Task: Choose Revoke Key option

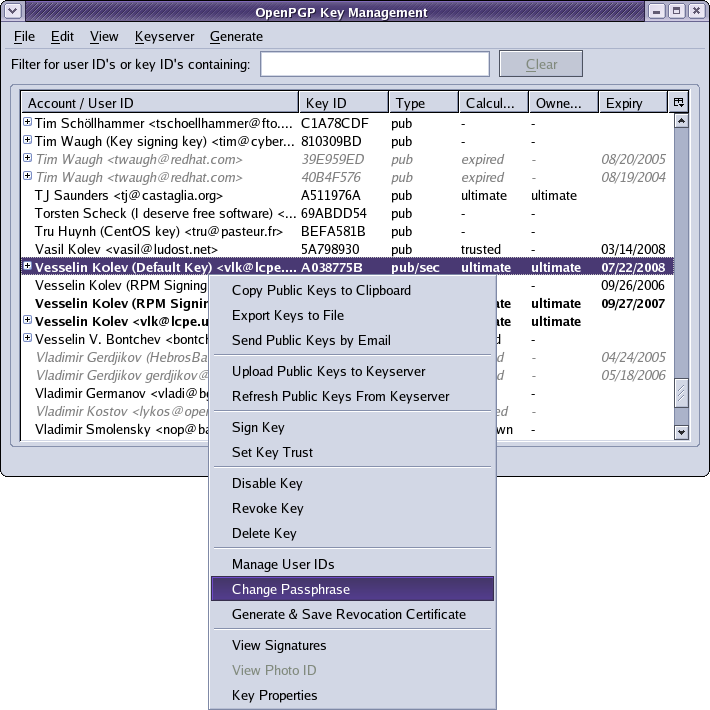Action: [352, 508]
